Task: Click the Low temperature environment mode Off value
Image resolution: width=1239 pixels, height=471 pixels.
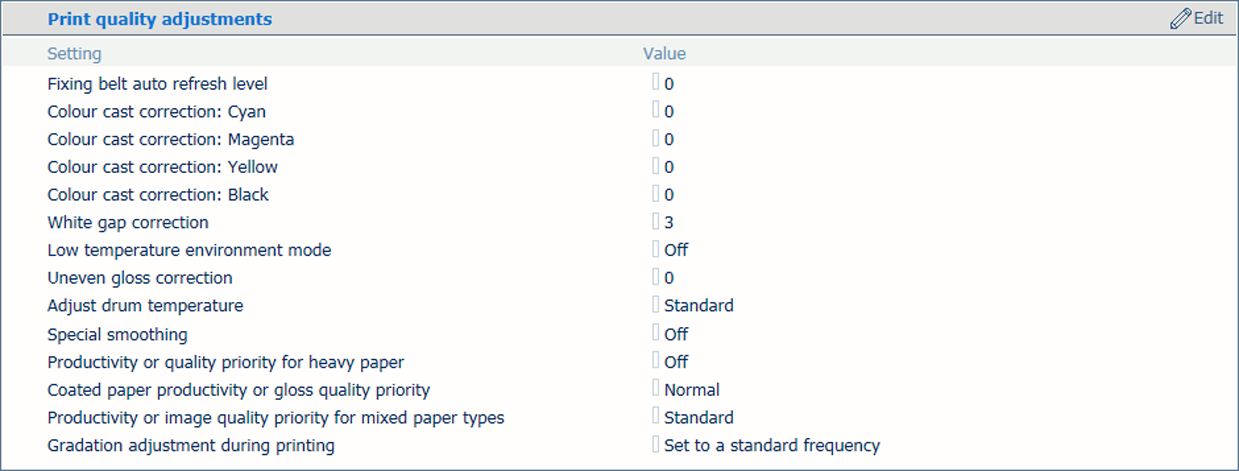Action: [x=676, y=250]
